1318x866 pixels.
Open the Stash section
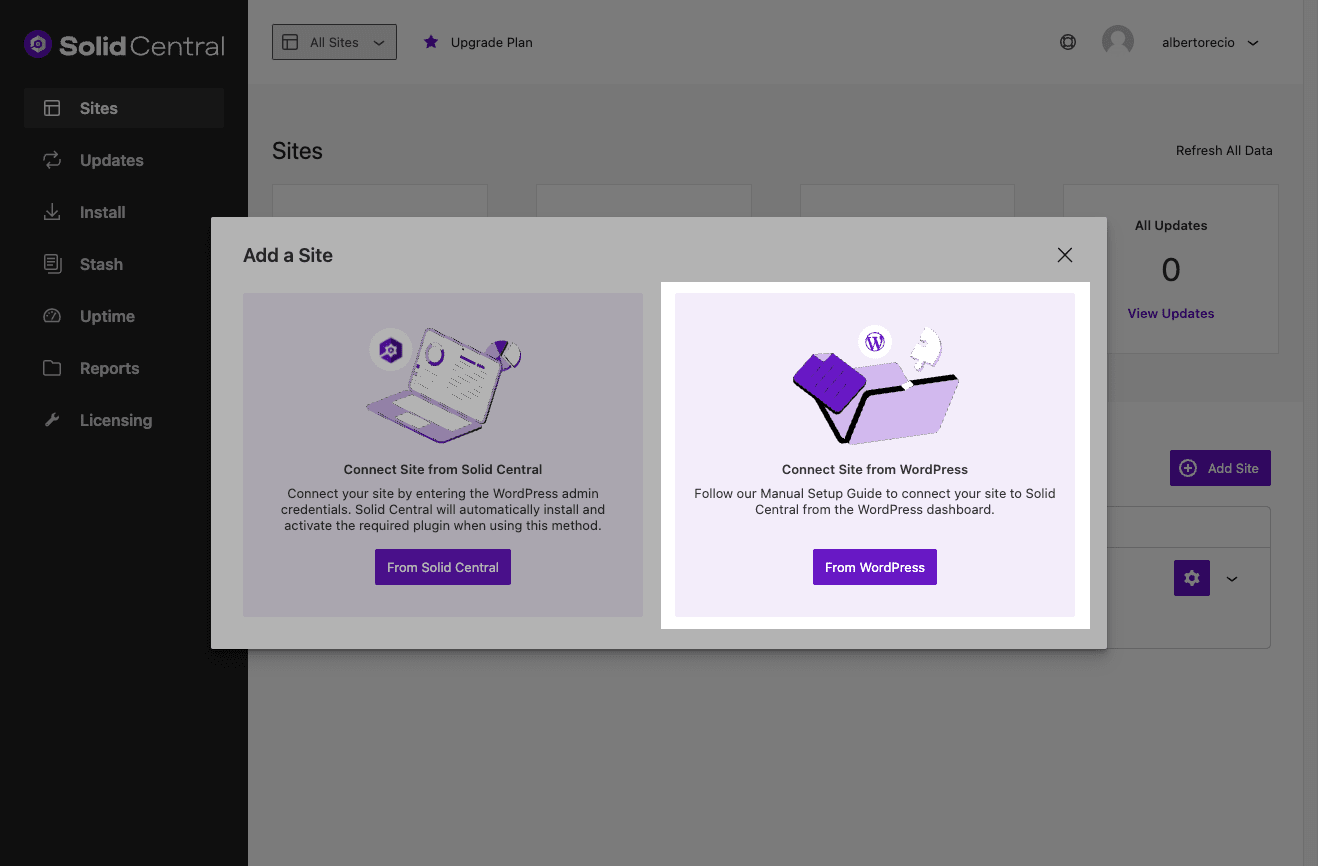(124, 264)
